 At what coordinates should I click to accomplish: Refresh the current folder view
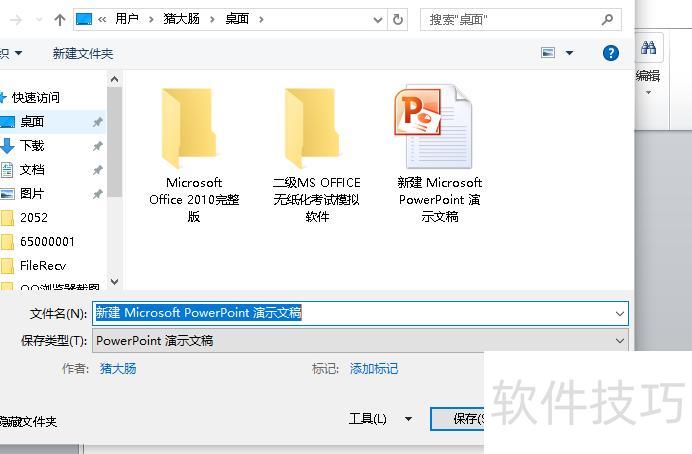(x=398, y=19)
